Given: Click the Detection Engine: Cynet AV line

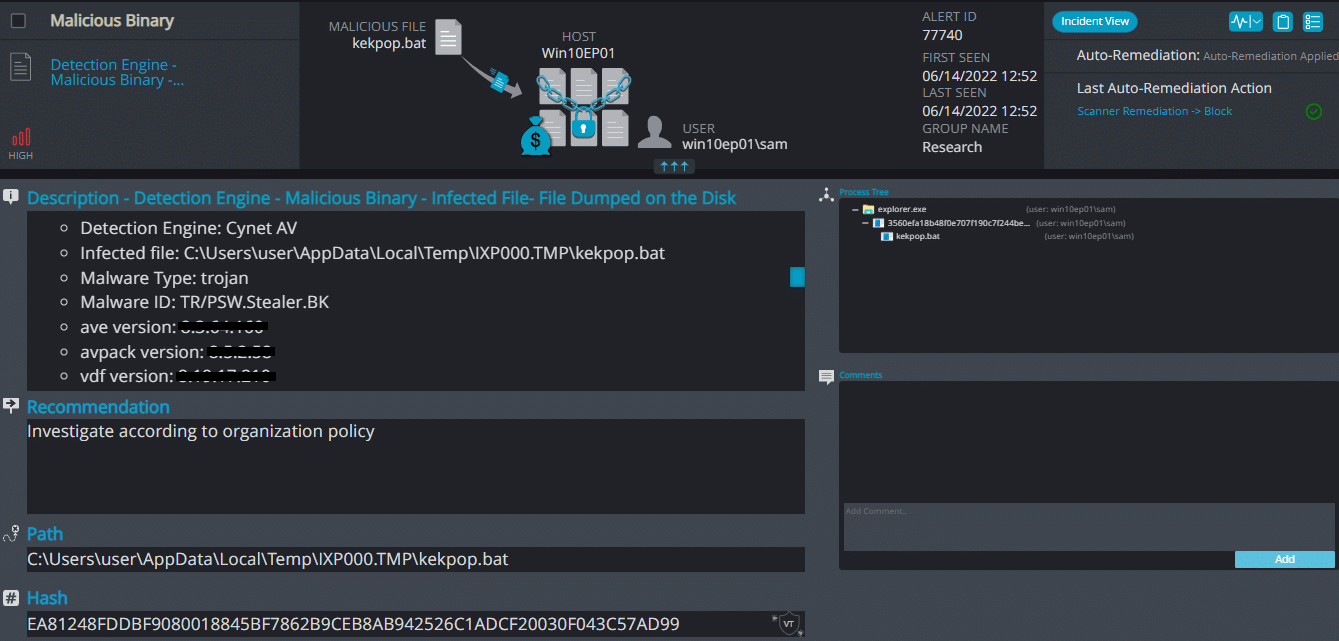Looking at the screenshot, I should pos(189,228).
